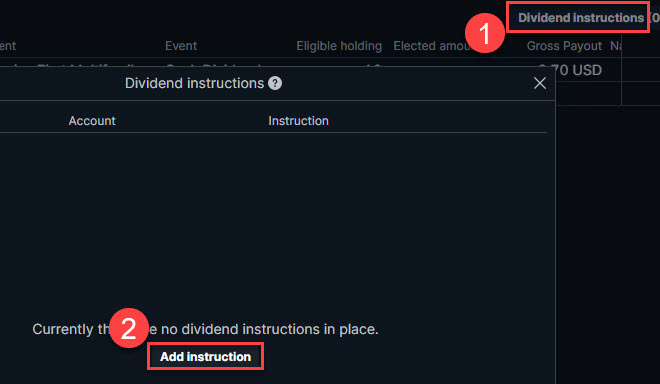Viewport: 660px width, 384px height.
Task: Sort by the Eligible holding column
Action: click(339, 45)
